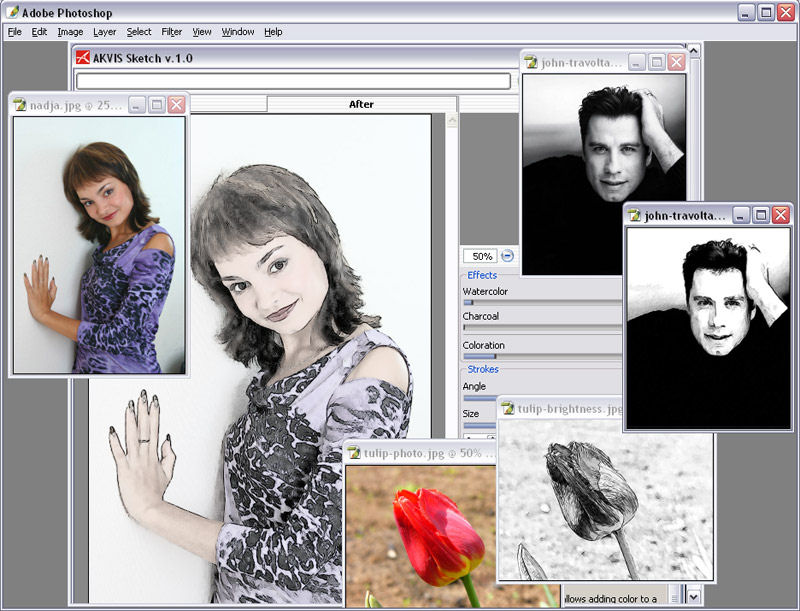Viewport: 800px width, 611px height.
Task: Click the empty progress bar field in AKVIS Sketch
Action: pos(293,81)
